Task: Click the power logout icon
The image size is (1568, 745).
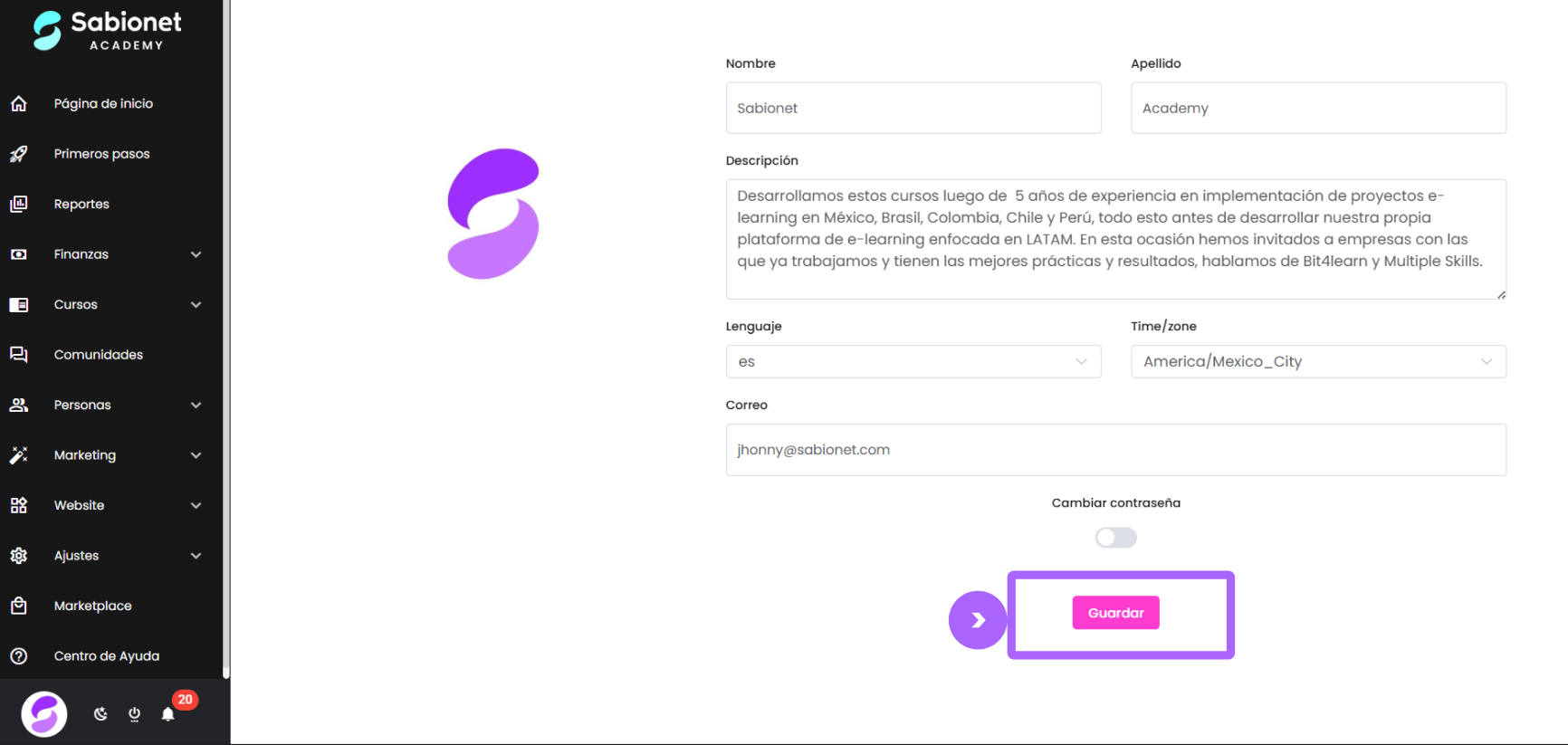Action: pos(134,714)
